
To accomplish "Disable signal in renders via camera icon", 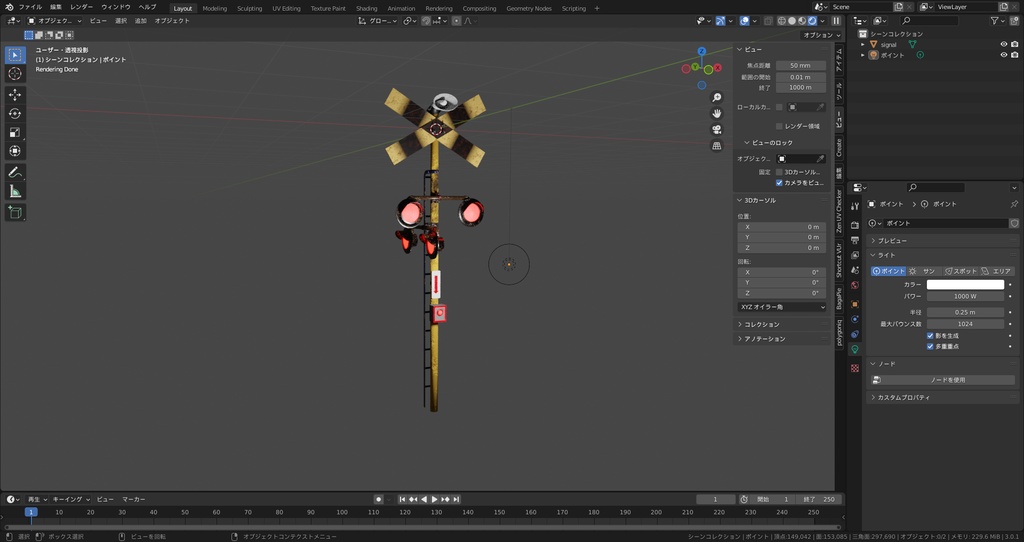I will [1014, 44].
